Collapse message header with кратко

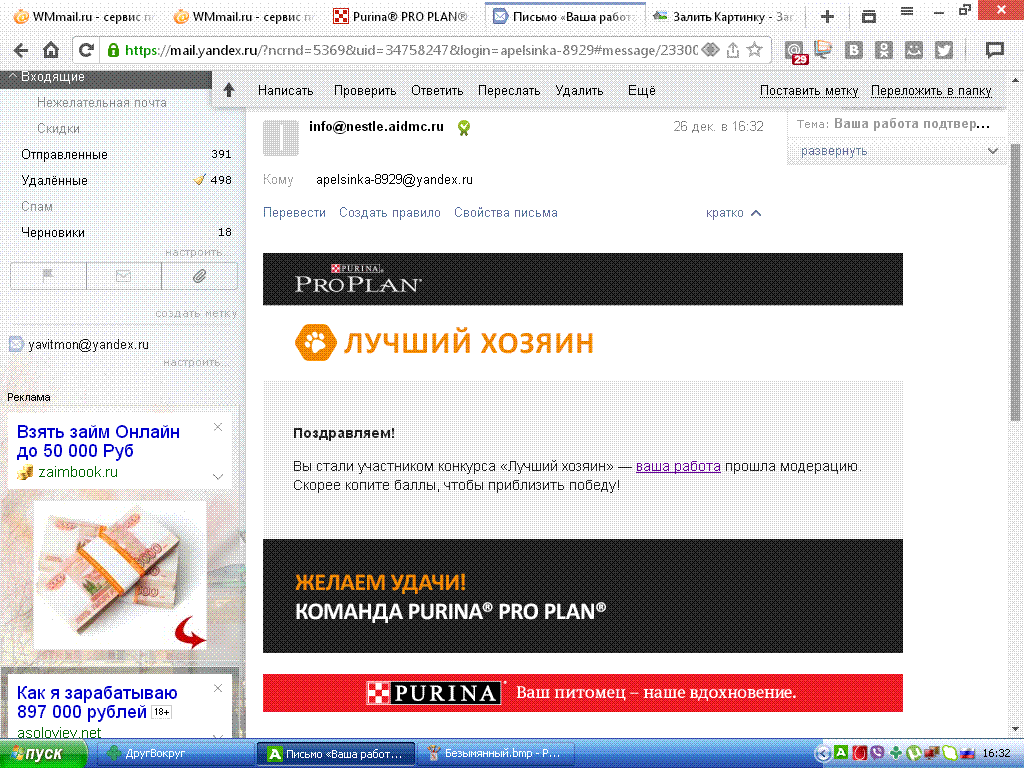tap(733, 213)
